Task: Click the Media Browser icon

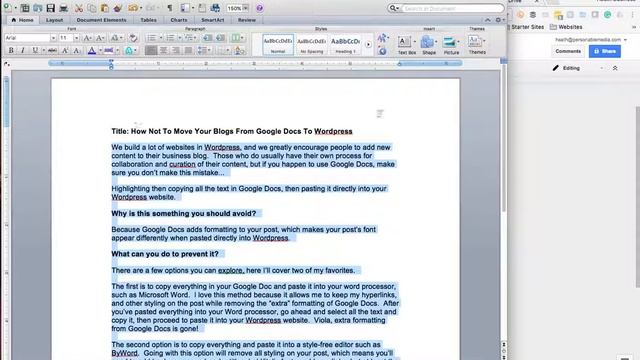Action: [216, 8]
